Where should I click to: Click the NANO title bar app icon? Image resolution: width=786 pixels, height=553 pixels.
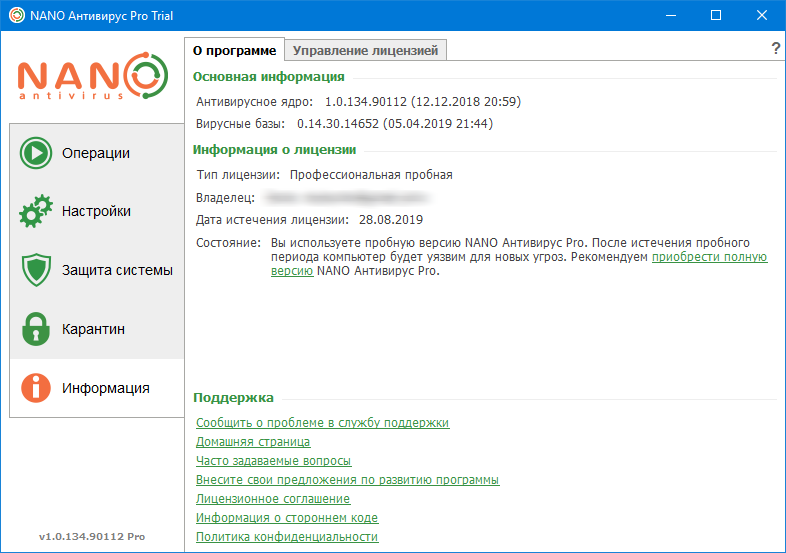17,15
